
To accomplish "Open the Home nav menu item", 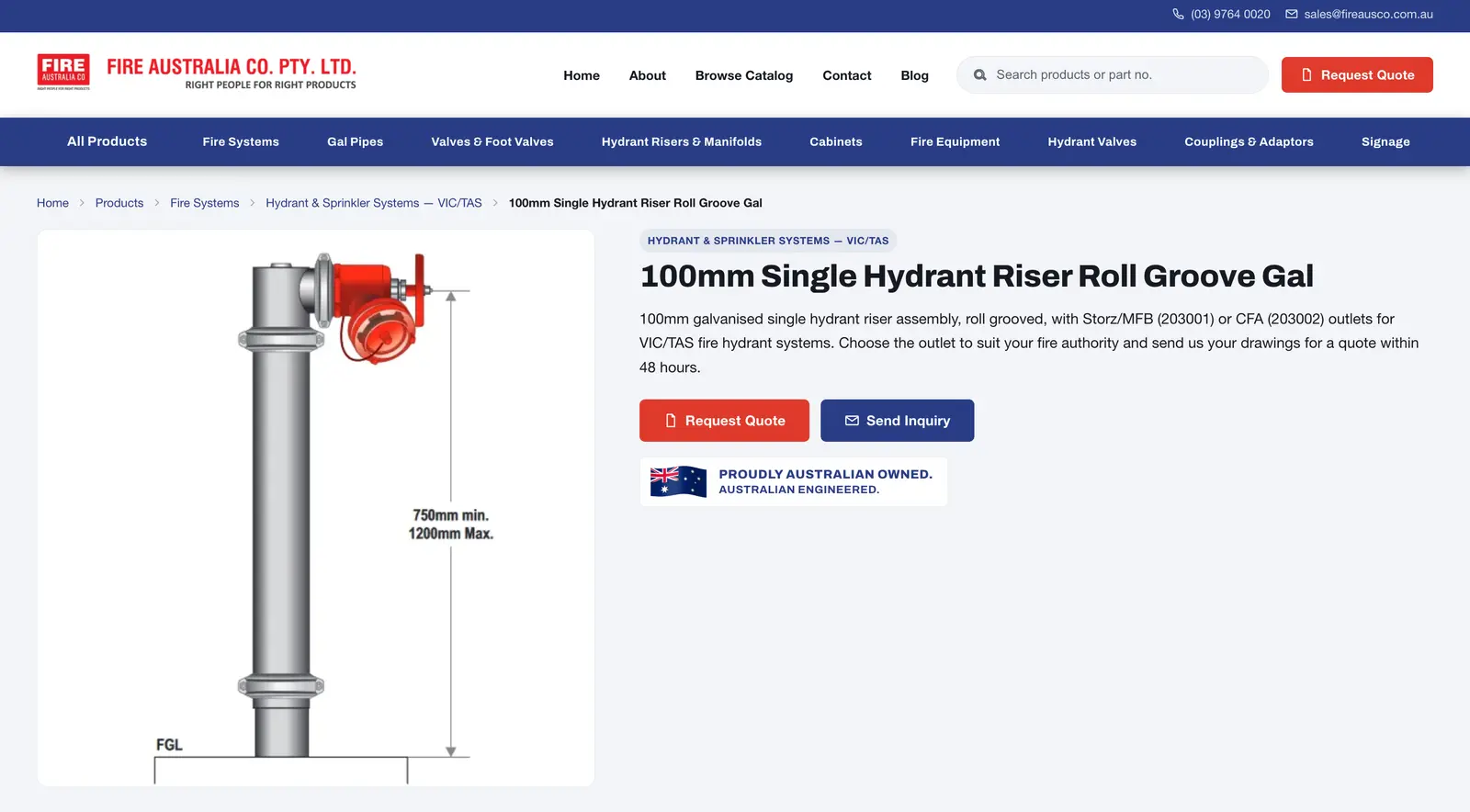I will (582, 75).
